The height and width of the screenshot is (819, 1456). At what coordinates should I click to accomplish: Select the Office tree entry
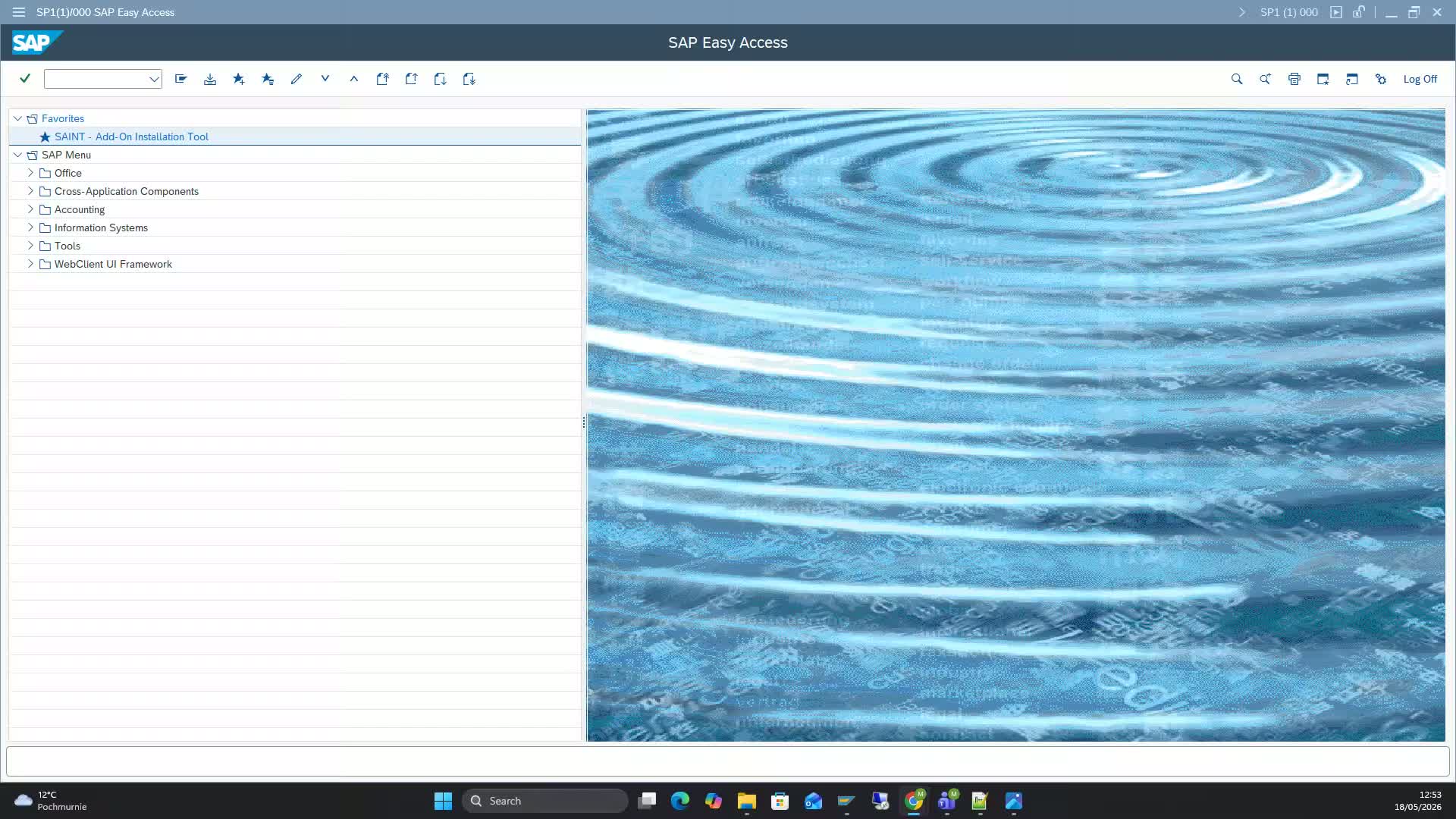[68, 173]
